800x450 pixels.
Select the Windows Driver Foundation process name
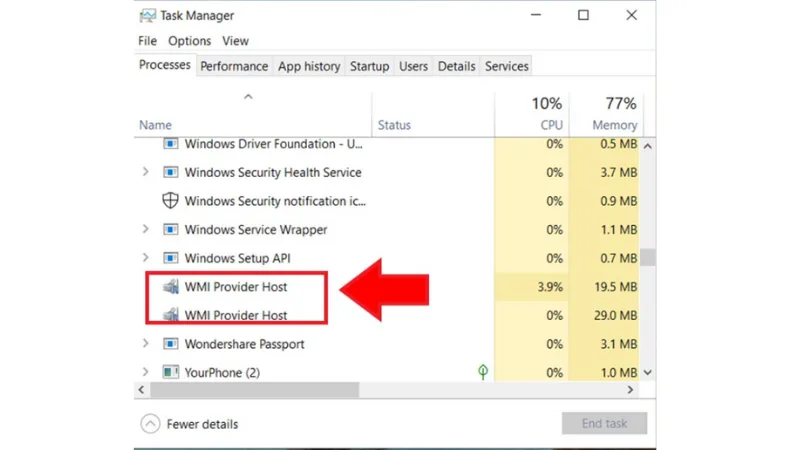273,144
